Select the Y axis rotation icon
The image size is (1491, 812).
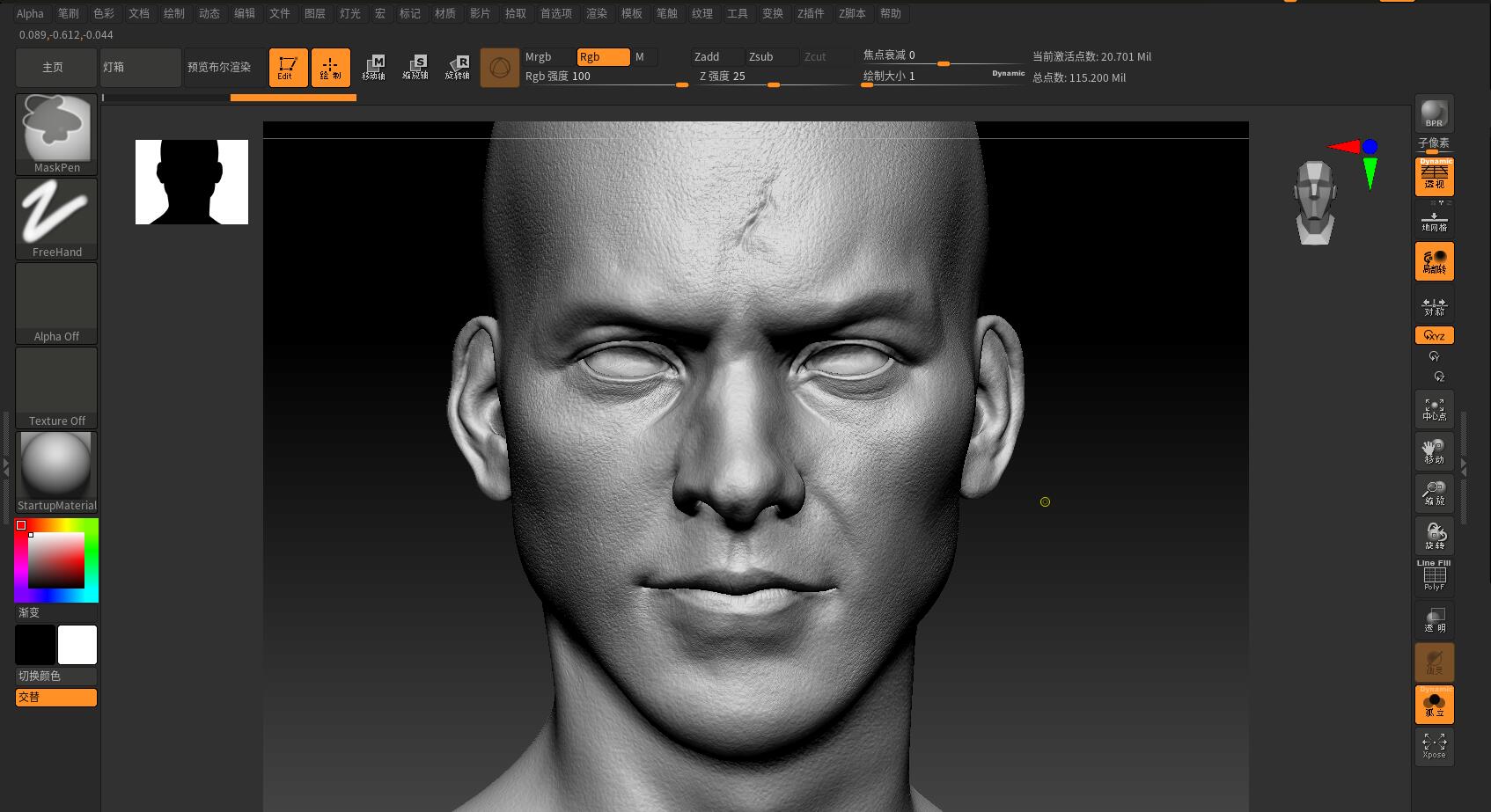(1435, 356)
